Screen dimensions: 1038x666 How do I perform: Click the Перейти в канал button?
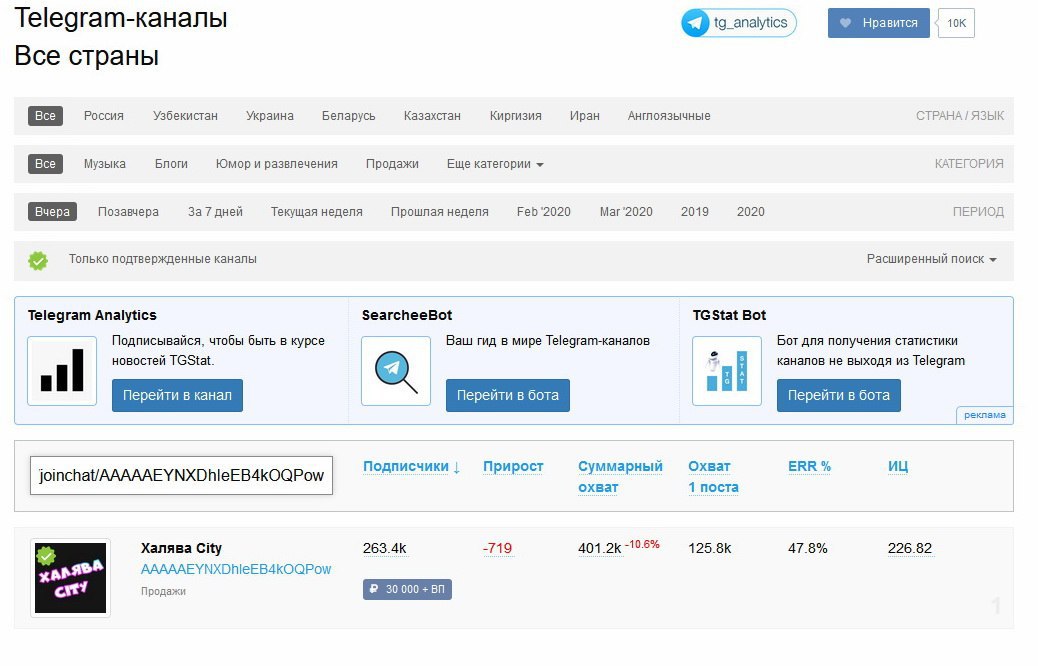click(177, 395)
